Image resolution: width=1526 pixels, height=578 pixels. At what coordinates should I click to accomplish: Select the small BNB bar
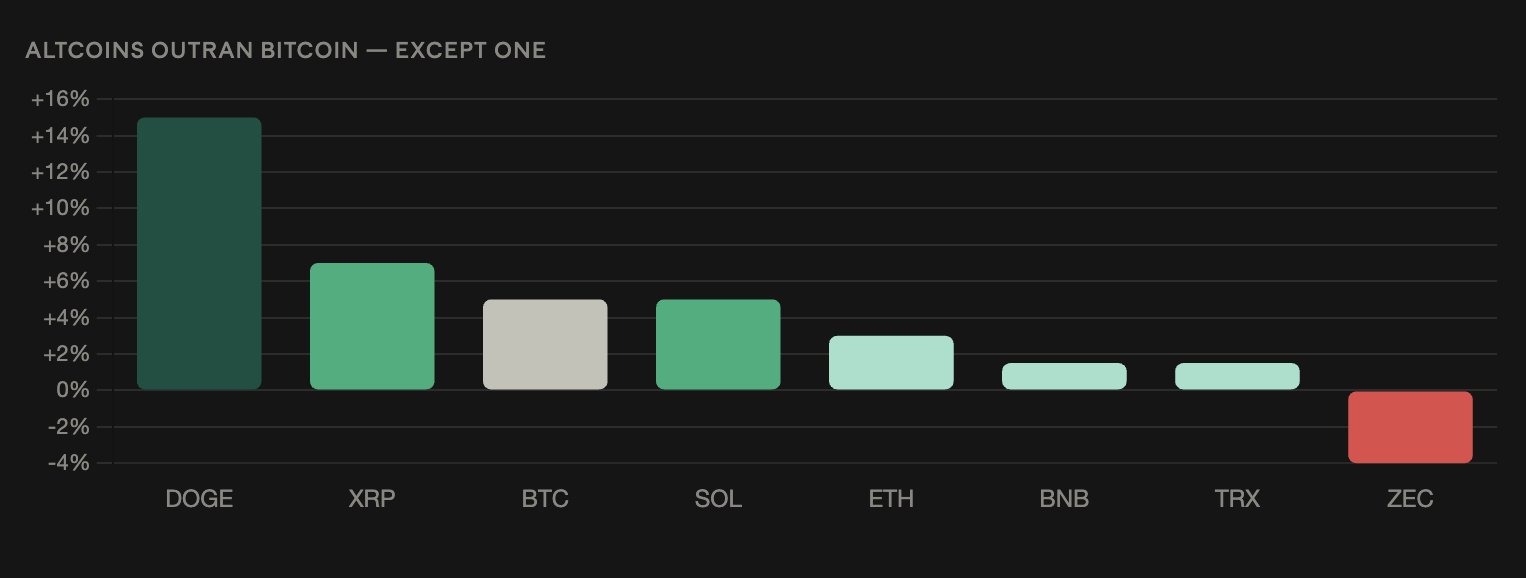point(1064,376)
